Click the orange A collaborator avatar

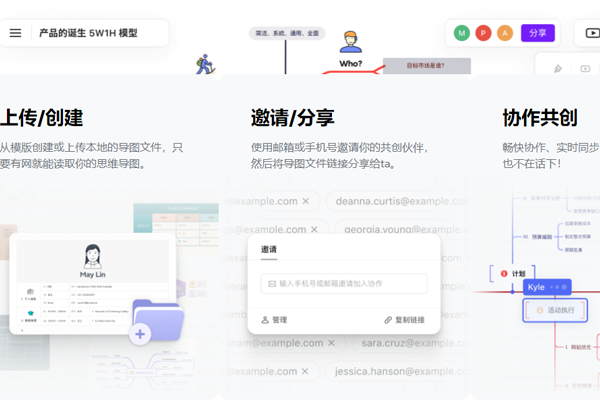click(505, 33)
